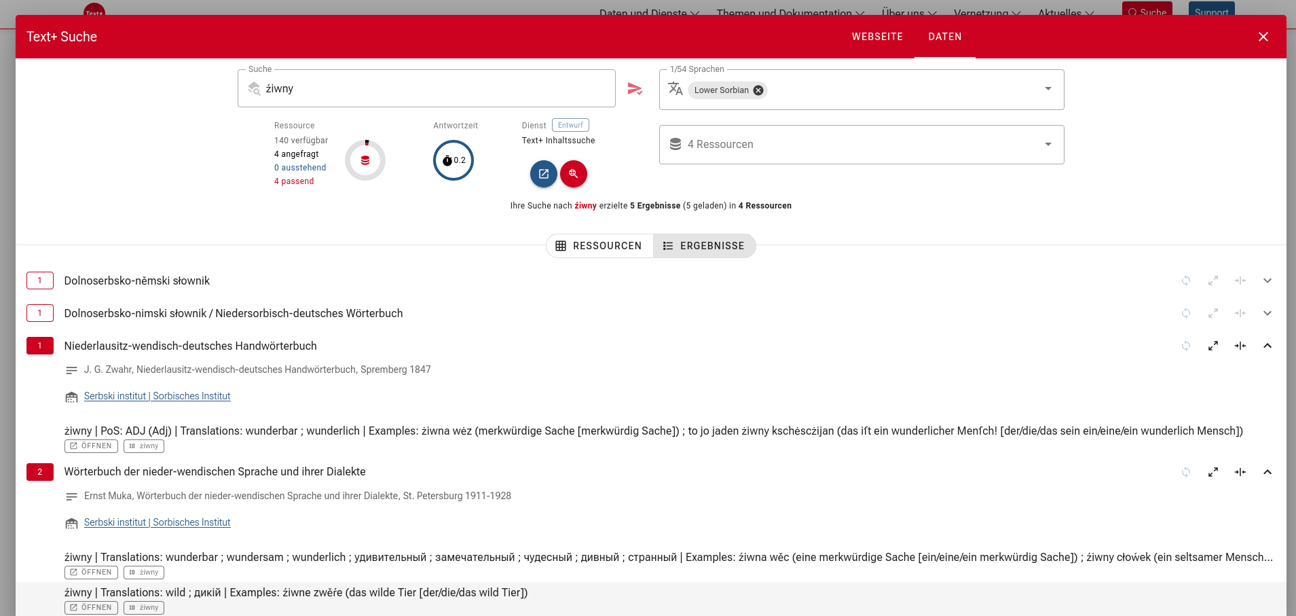Click the send search arrow icon

(x=635, y=88)
